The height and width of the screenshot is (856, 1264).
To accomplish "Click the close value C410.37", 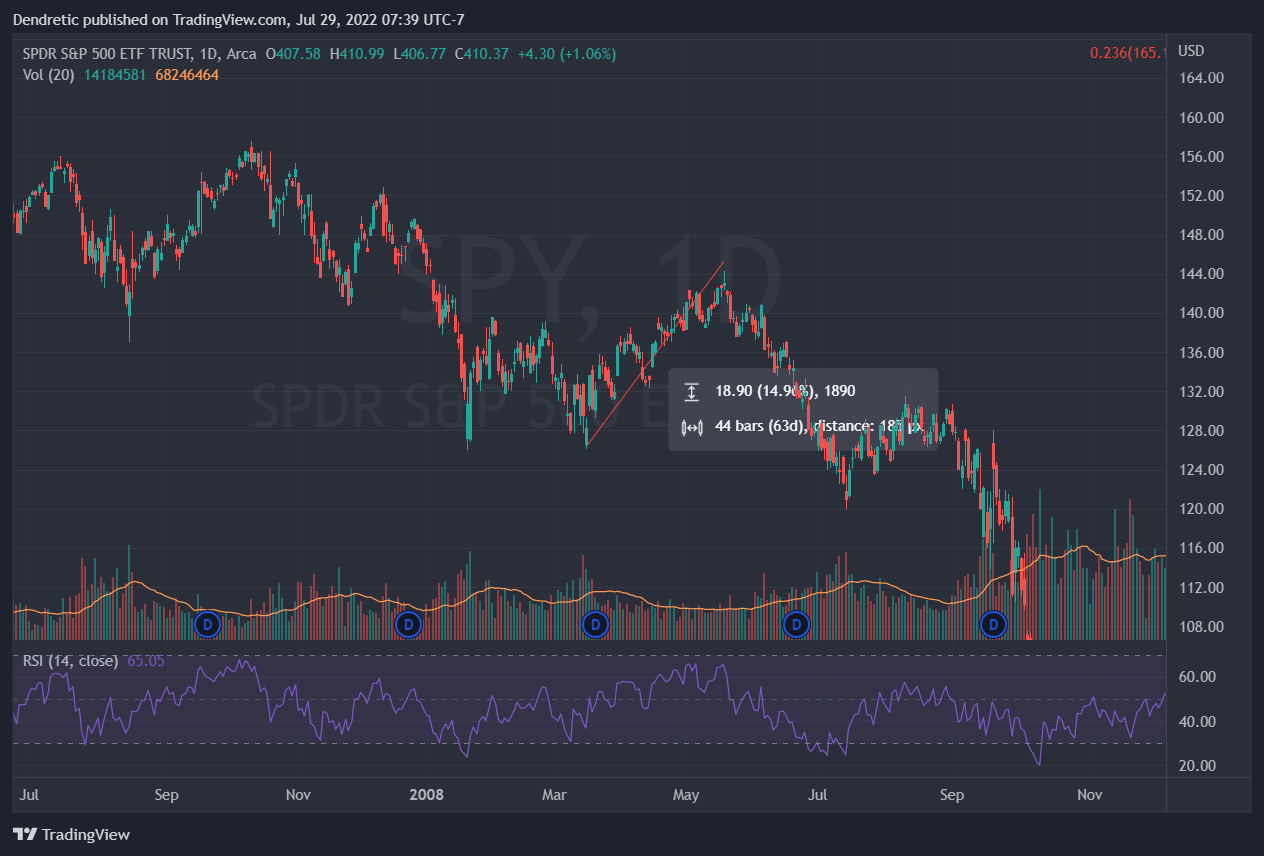I will click(482, 54).
